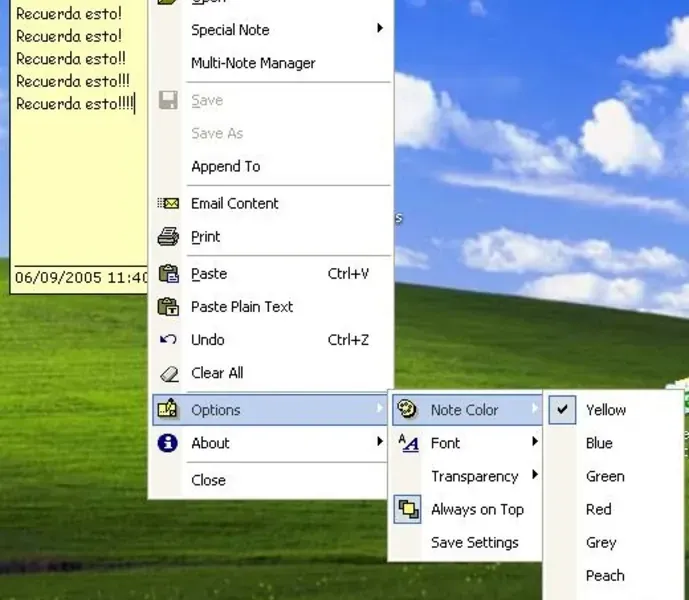Select the Transparency menu label
This screenshot has height=600, width=689.
click(x=475, y=476)
